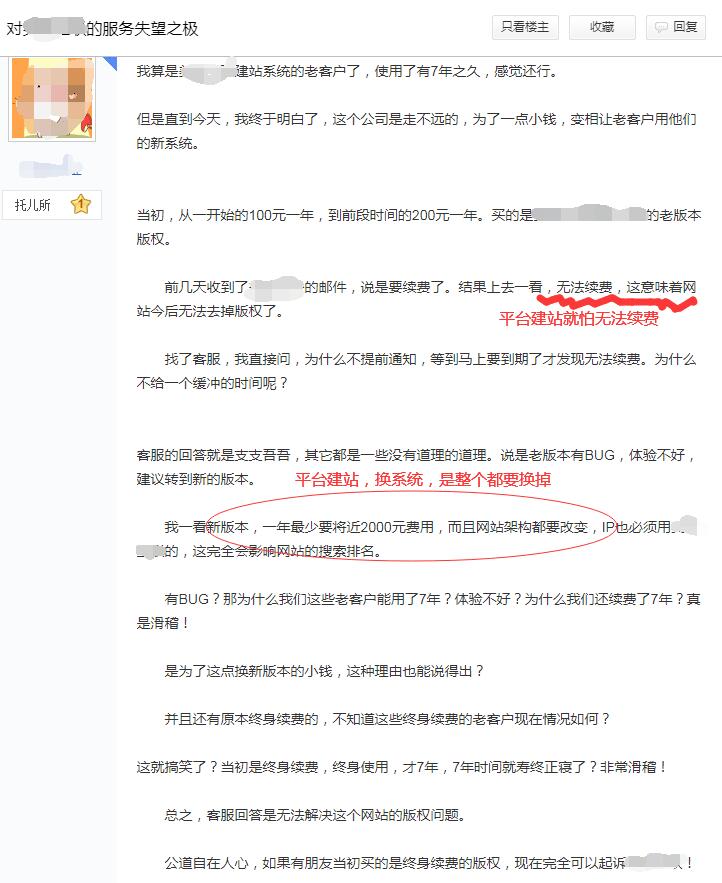Open the poster's pixelated avatar
The image size is (722, 883).
[x=52, y=98]
